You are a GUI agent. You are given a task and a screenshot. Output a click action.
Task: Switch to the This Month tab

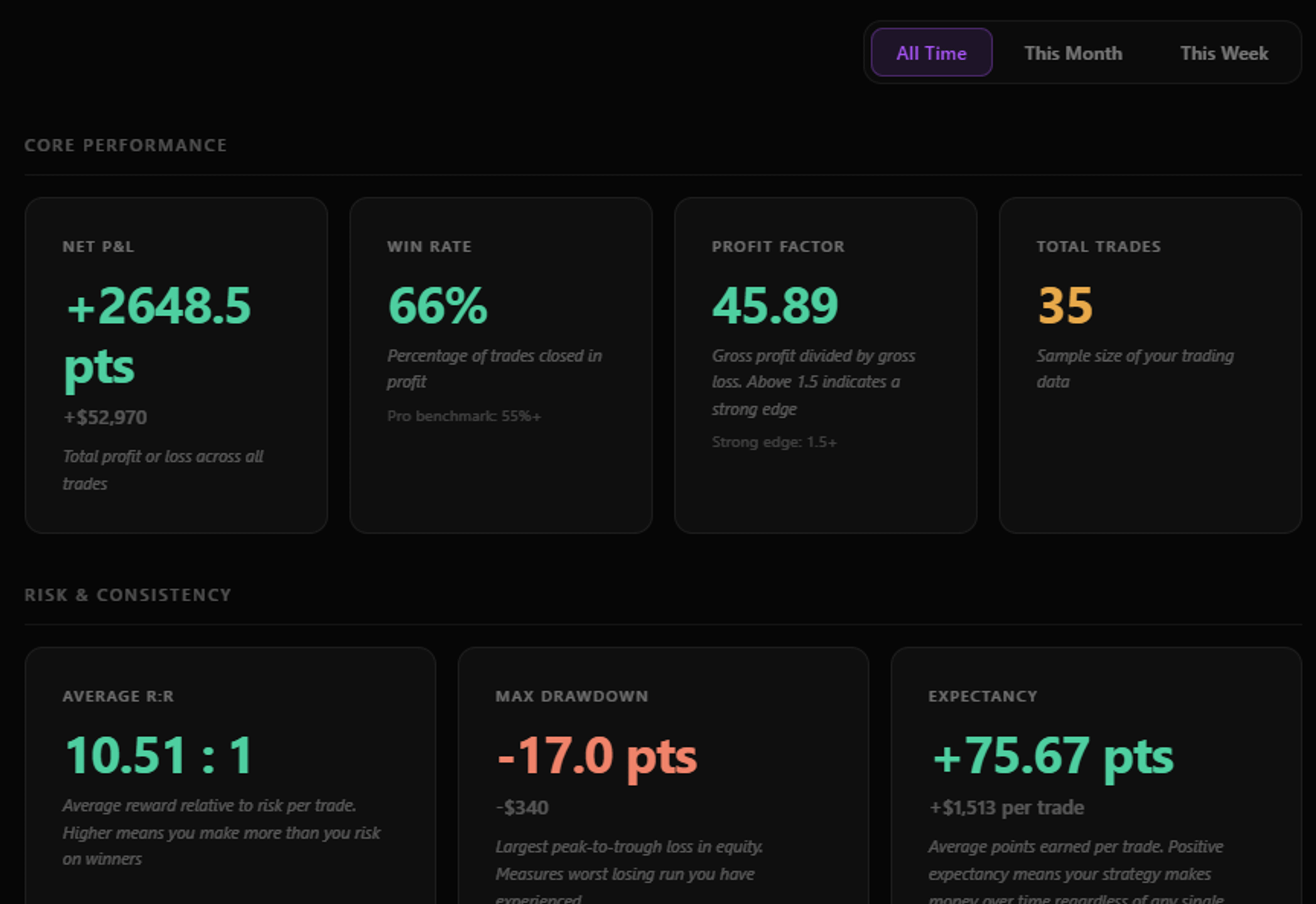(1073, 53)
